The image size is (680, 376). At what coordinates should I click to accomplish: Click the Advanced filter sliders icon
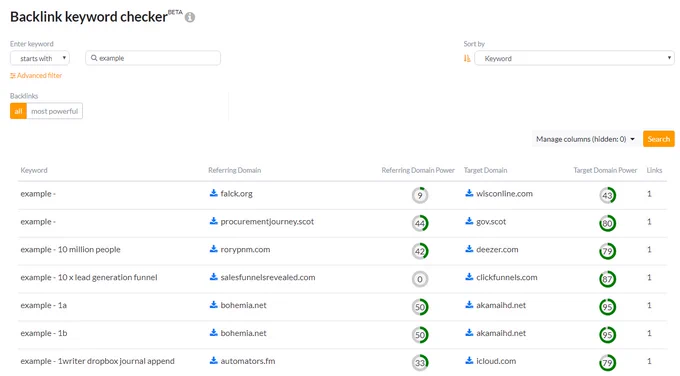click(x=13, y=75)
